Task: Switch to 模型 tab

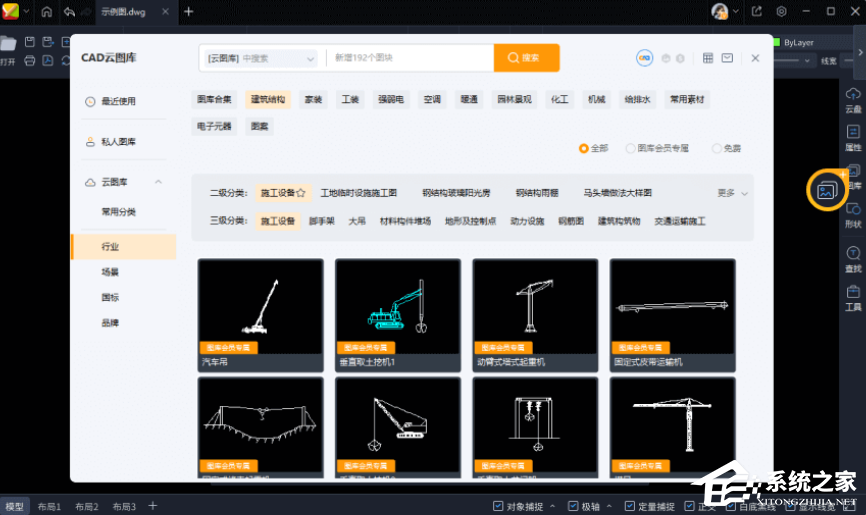Action: (14, 506)
